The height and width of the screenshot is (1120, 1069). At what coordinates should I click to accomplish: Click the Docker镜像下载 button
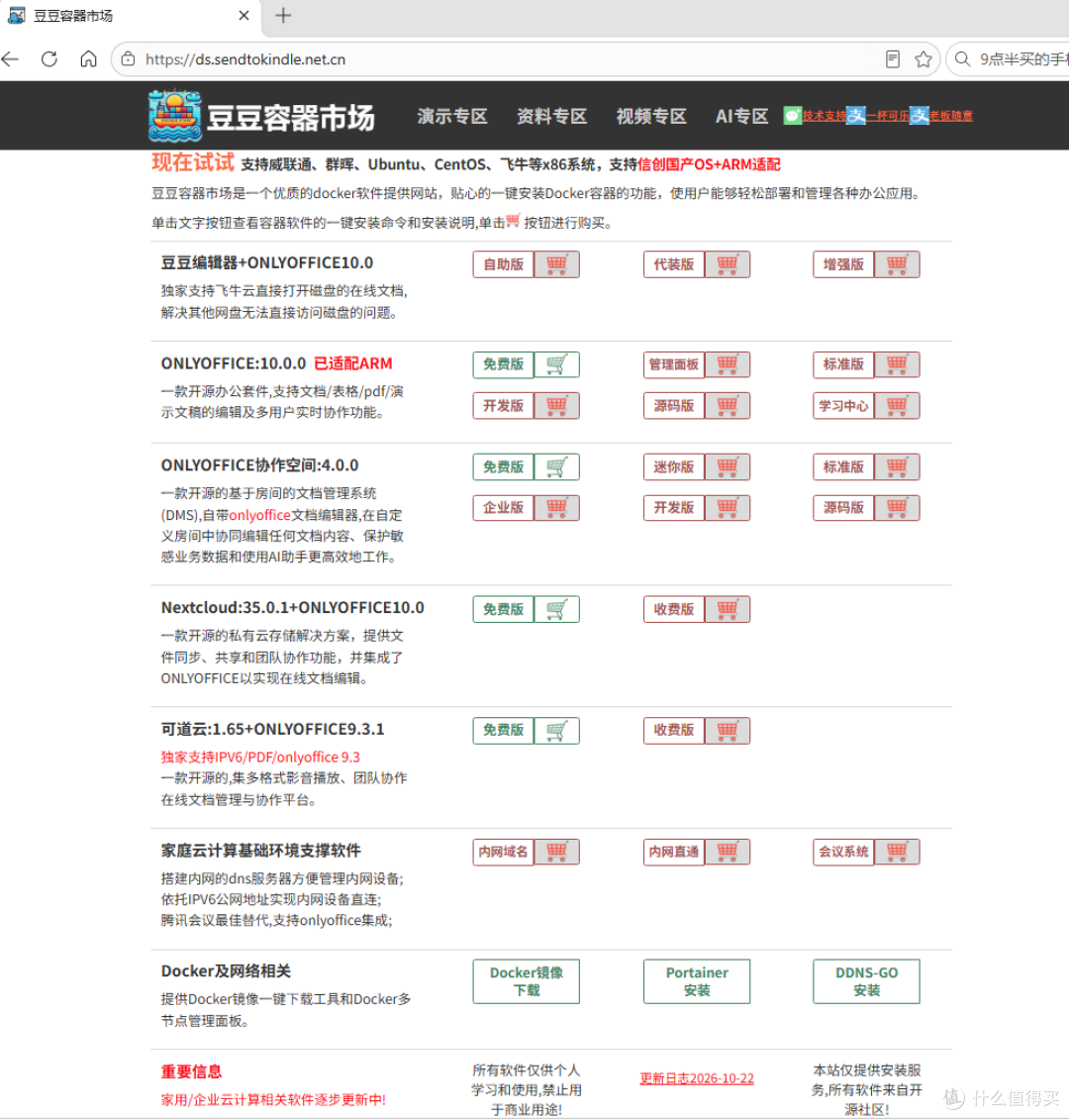pos(527,981)
